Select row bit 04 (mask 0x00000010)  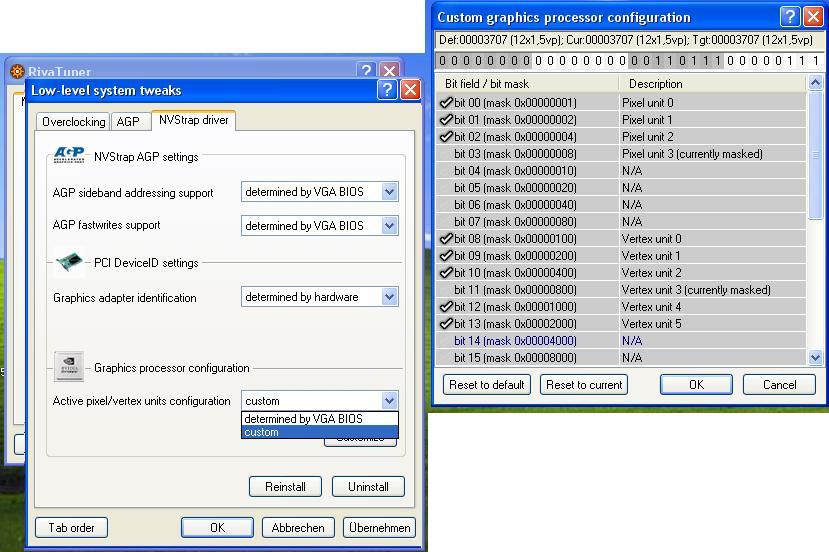tap(621, 170)
